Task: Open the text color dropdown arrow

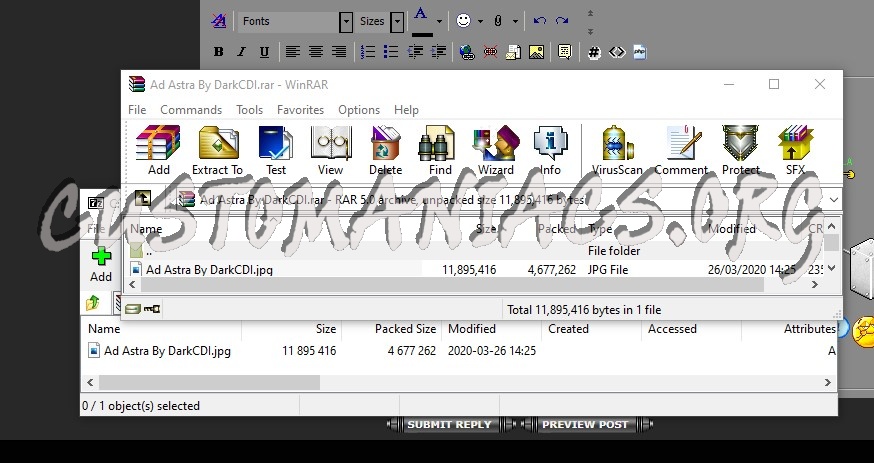Action: [x=439, y=22]
